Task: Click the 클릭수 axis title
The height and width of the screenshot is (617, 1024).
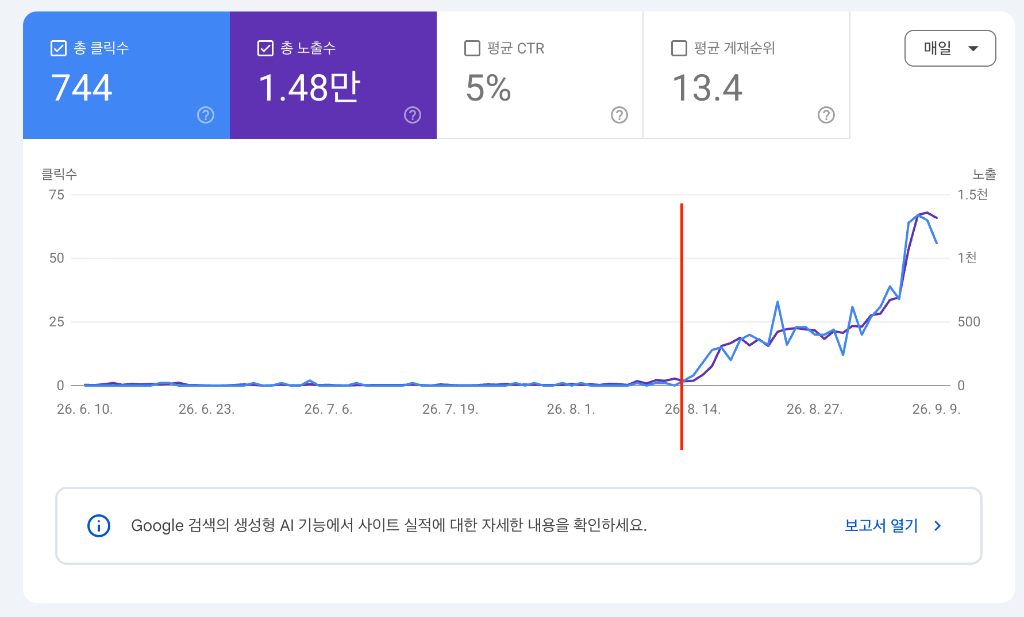Action: click(59, 174)
